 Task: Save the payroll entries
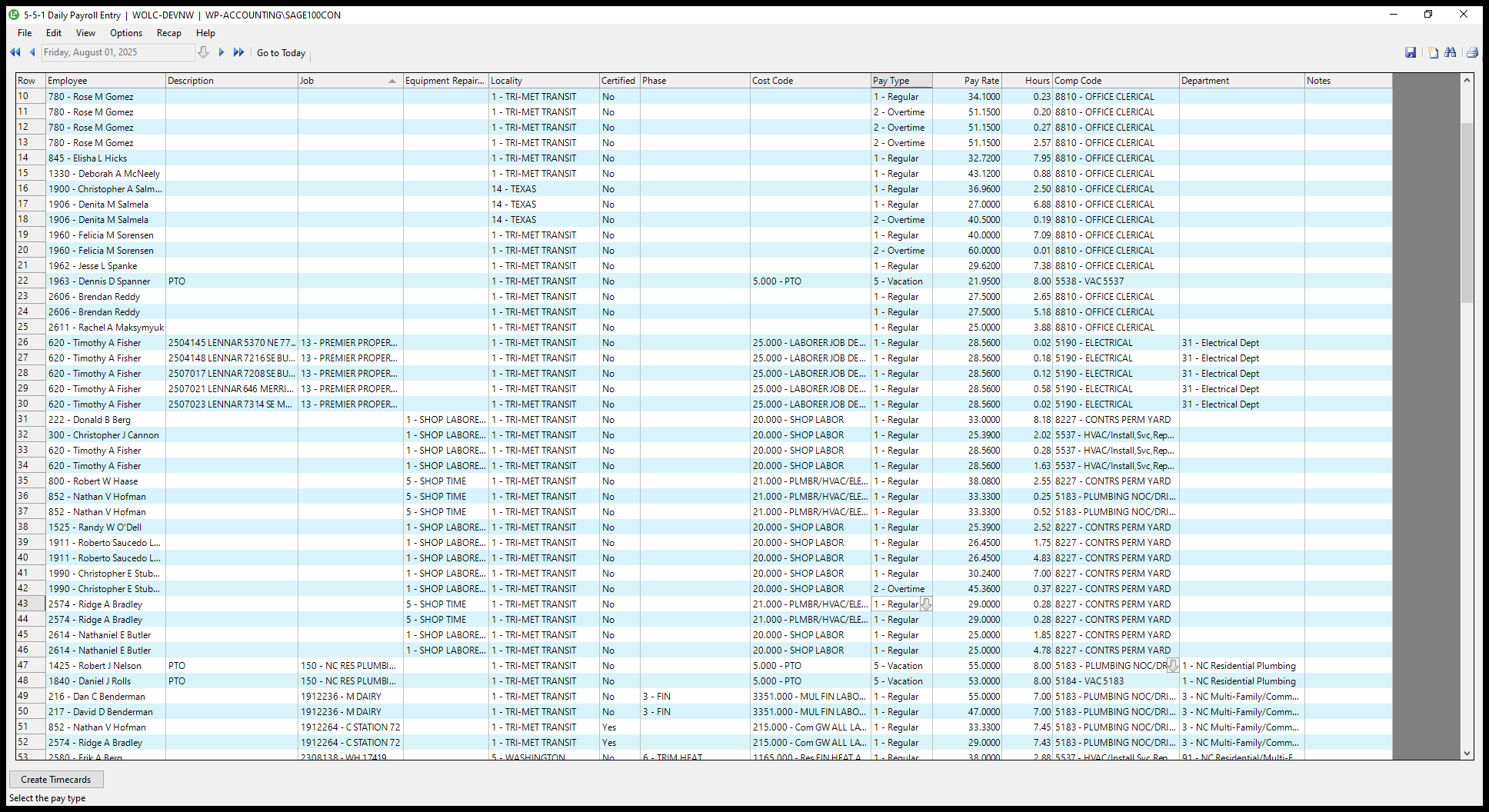tap(1412, 52)
